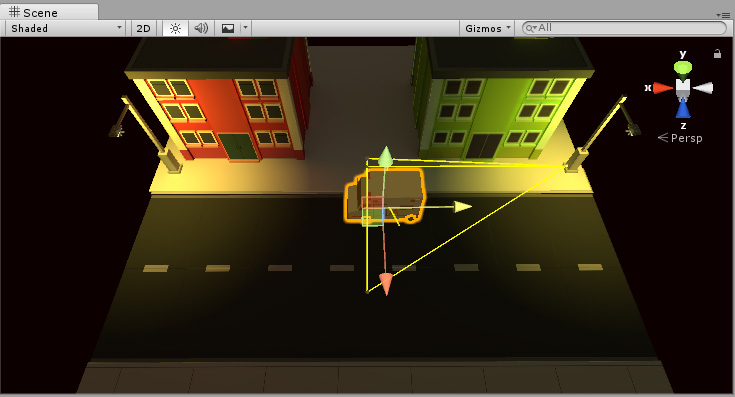Toggle the scene view rotation lock
Image resolution: width=735 pixels, height=397 pixels.
point(717,54)
